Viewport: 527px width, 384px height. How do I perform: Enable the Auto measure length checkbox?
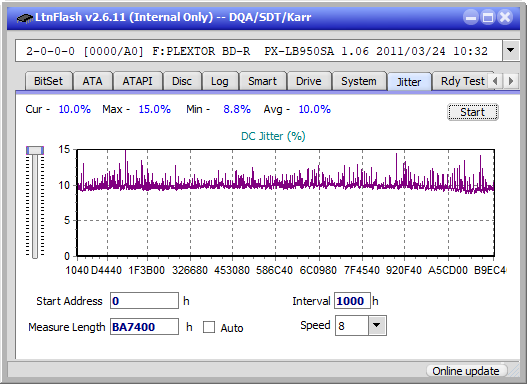point(209,327)
